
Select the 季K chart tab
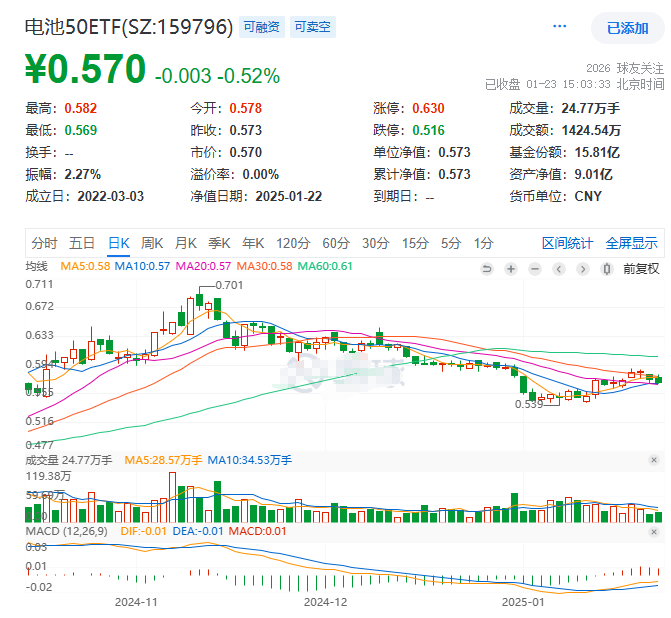(219, 243)
